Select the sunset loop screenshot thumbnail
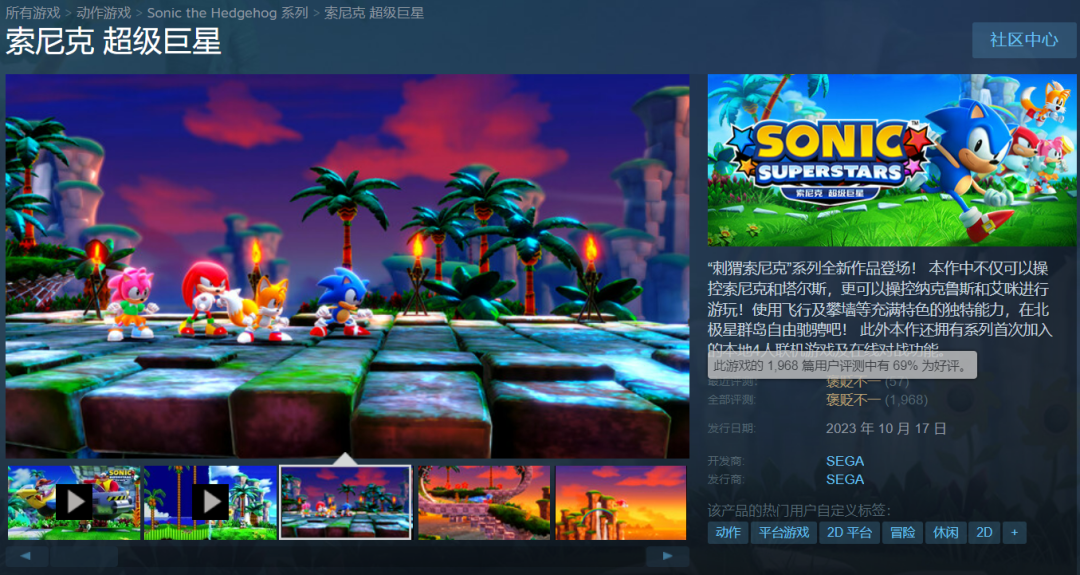Viewport: 1080px width, 575px height. [484, 503]
